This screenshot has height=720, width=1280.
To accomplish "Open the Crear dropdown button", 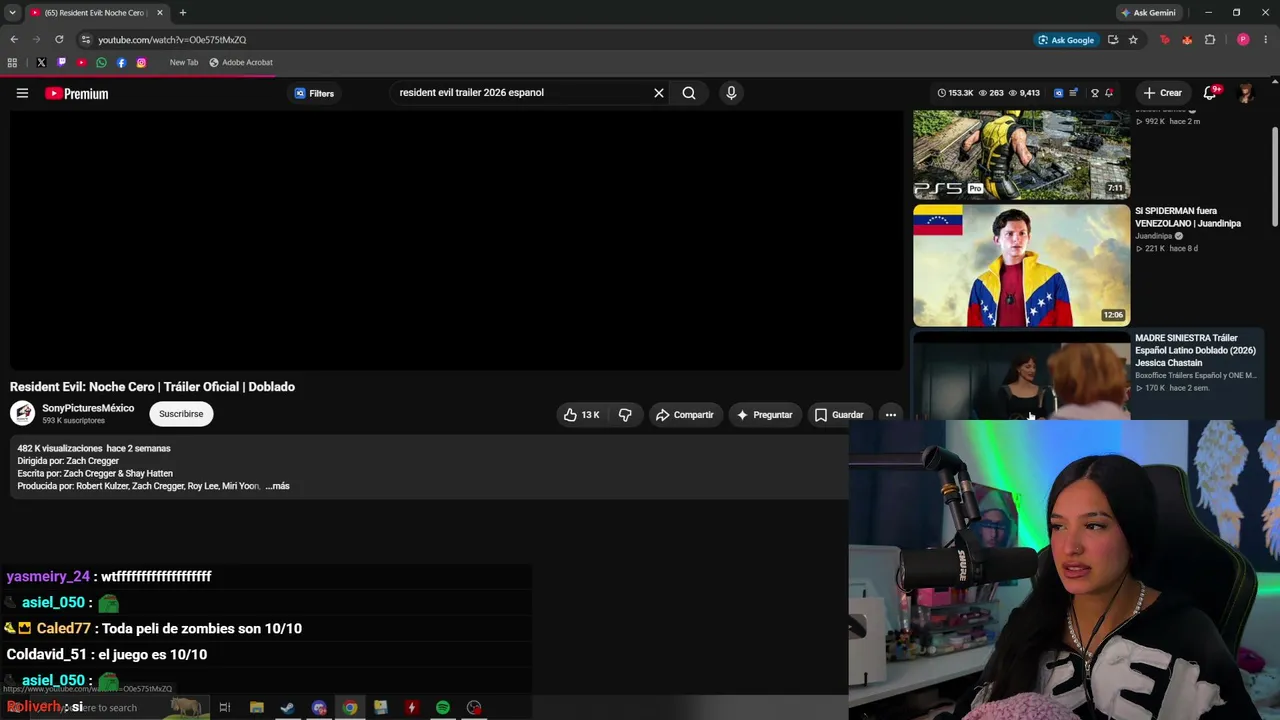I will click(1163, 93).
